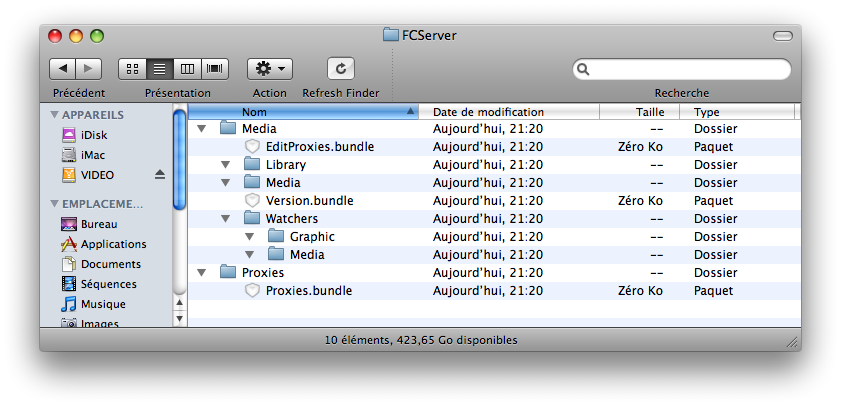The width and height of the screenshot is (841, 406).
Task: Select the Graphic folder row
Action: tap(495, 237)
